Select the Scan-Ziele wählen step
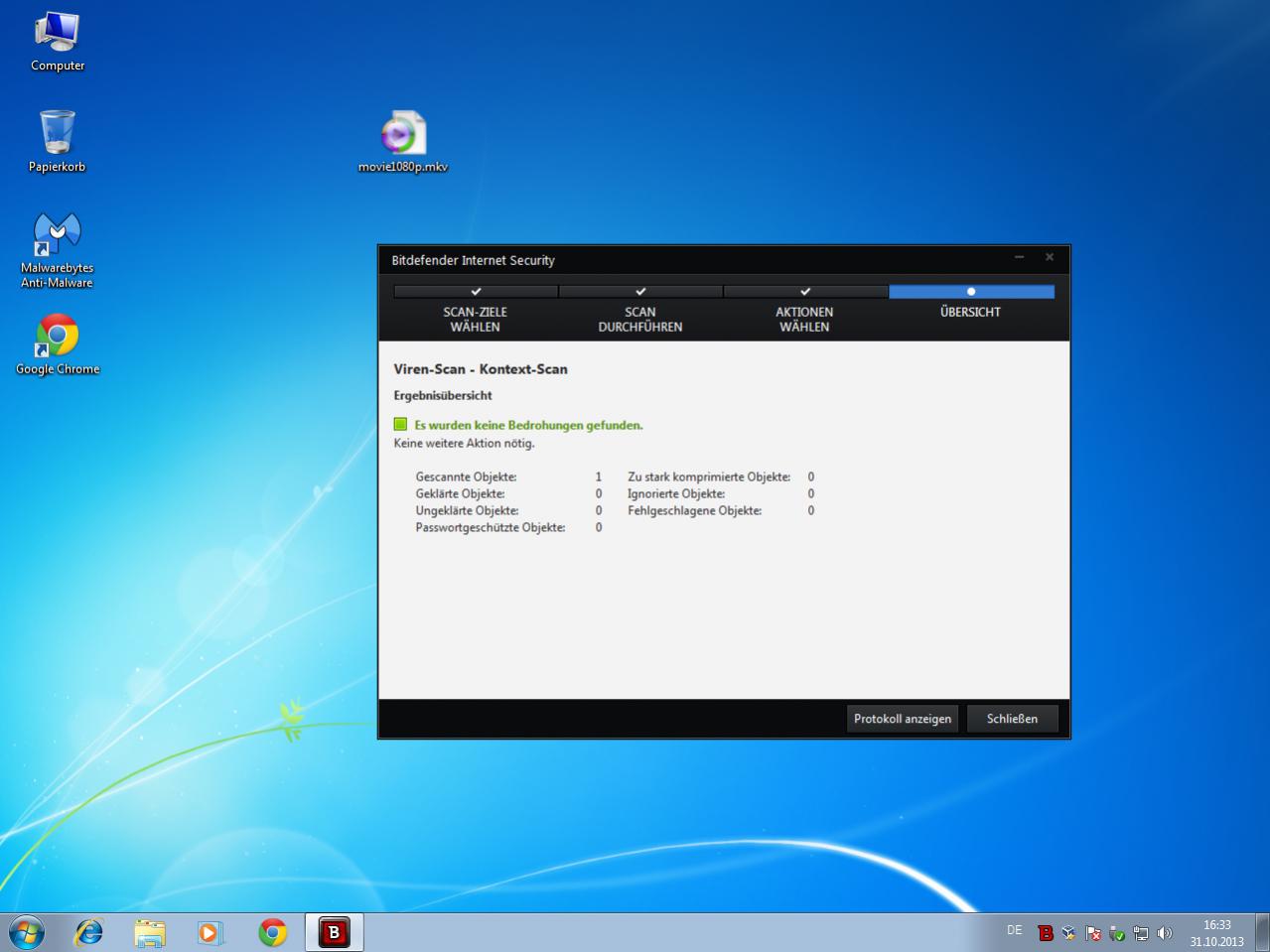The image size is (1270, 952). point(475,311)
